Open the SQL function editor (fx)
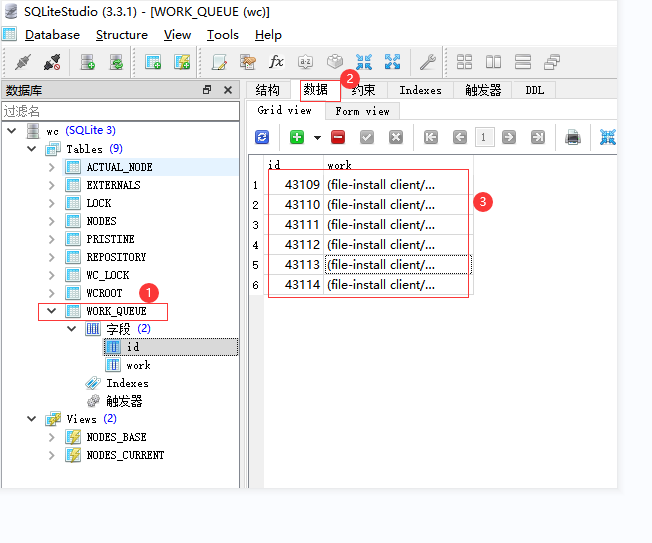This screenshot has width=652, height=543. pos(277,62)
